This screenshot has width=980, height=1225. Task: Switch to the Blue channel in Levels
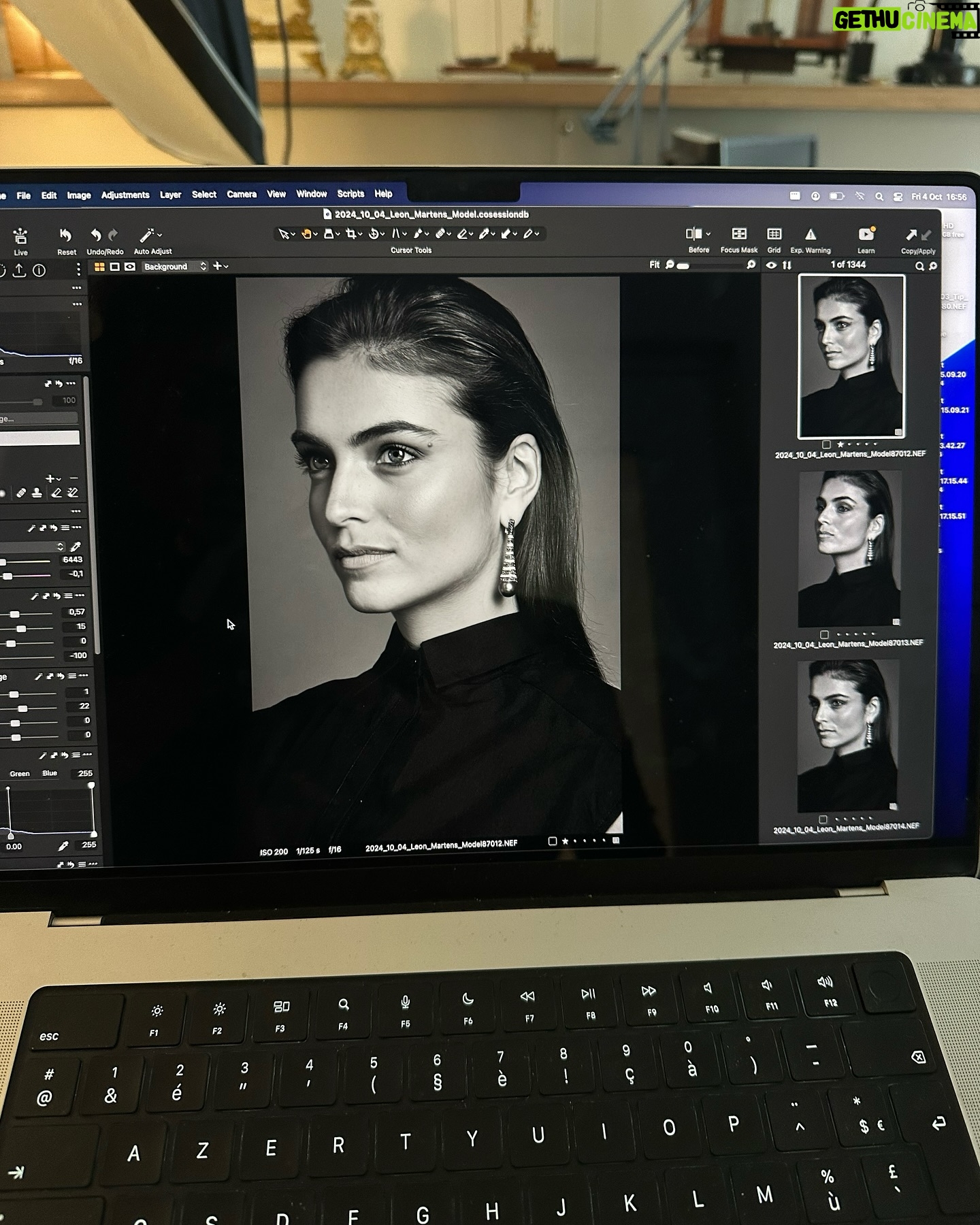click(50, 773)
